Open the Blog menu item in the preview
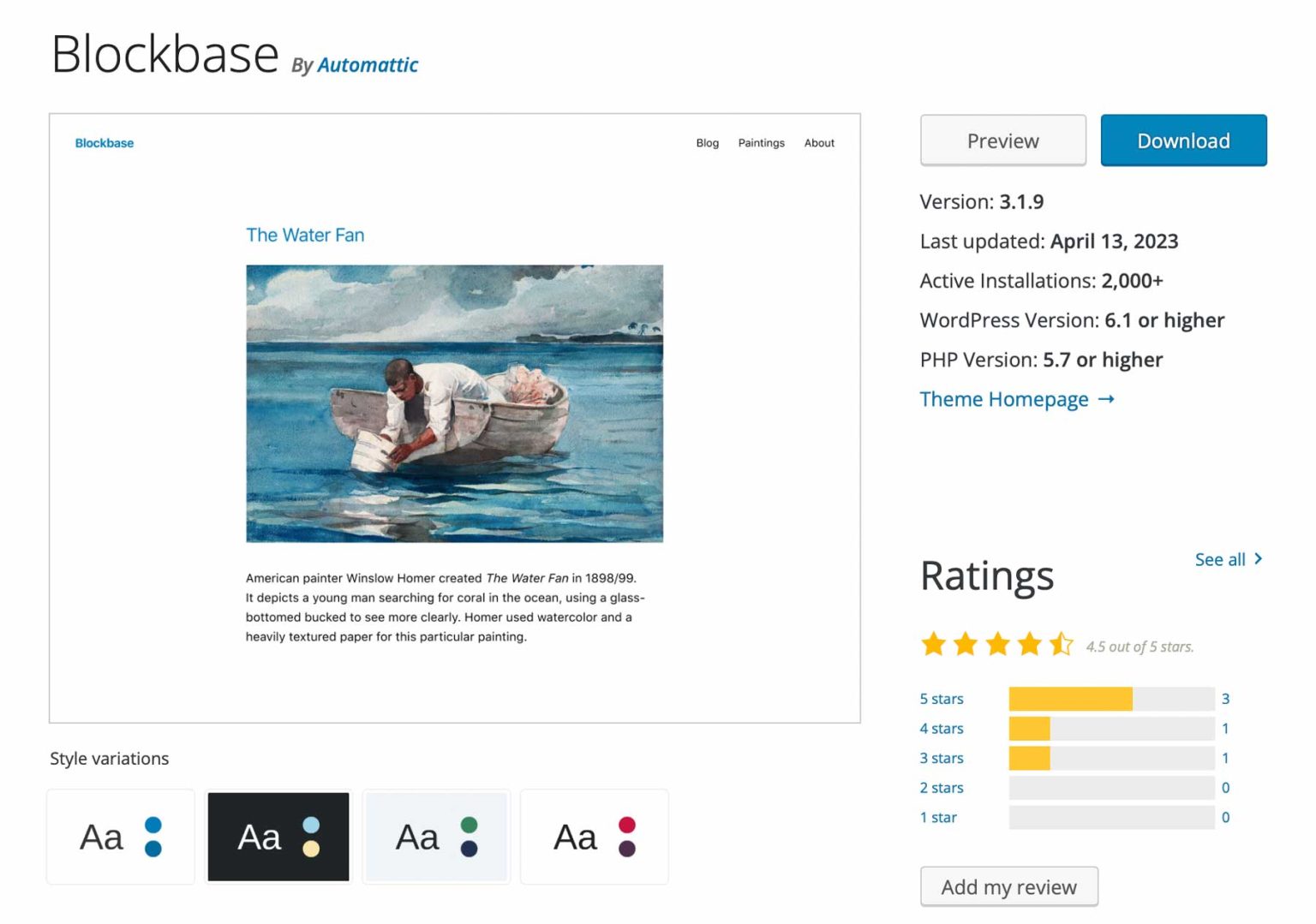1316x924 pixels. (707, 143)
